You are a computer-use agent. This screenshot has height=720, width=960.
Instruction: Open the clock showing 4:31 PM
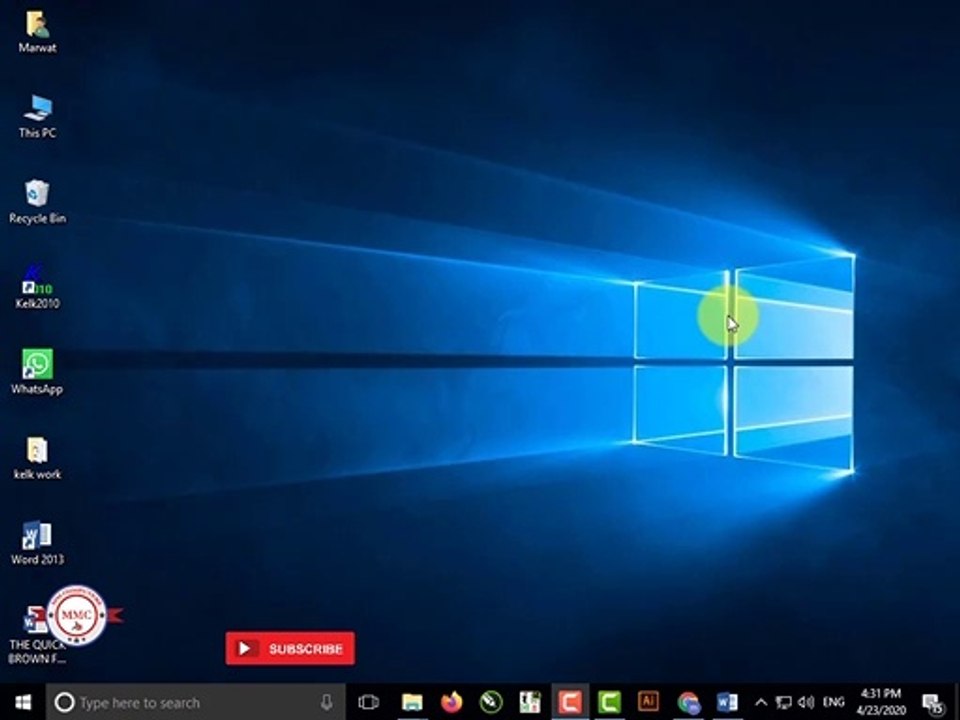pyautogui.click(x=881, y=702)
